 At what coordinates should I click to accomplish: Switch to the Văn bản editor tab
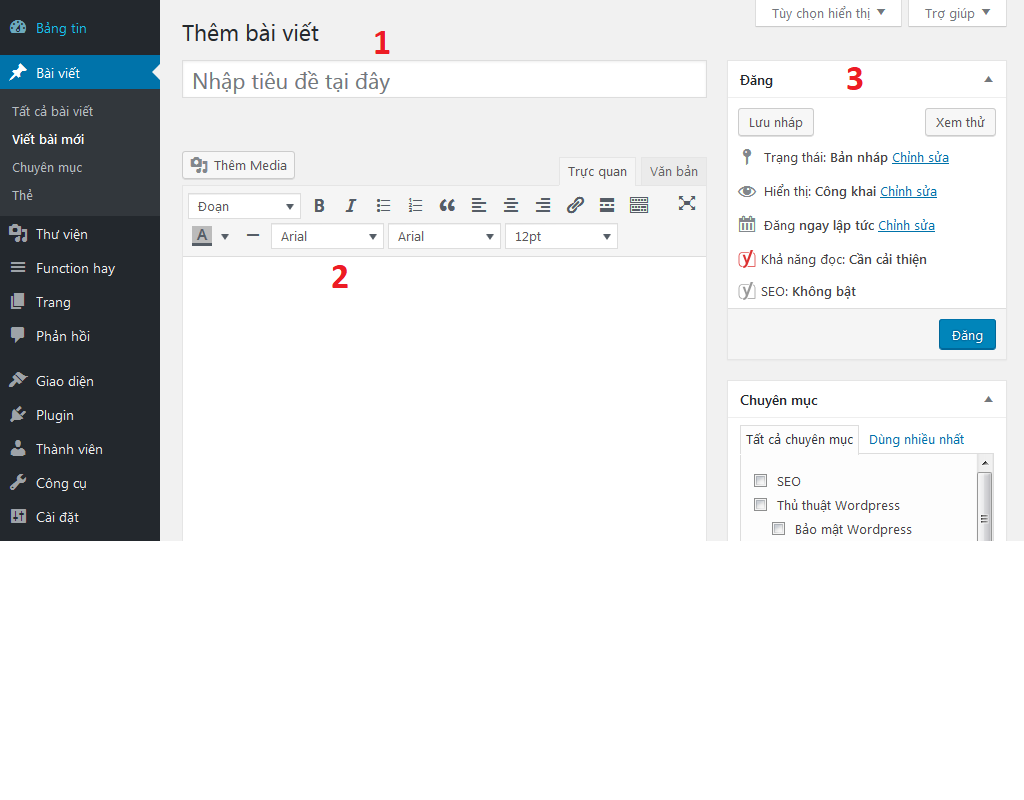[673, 172]
